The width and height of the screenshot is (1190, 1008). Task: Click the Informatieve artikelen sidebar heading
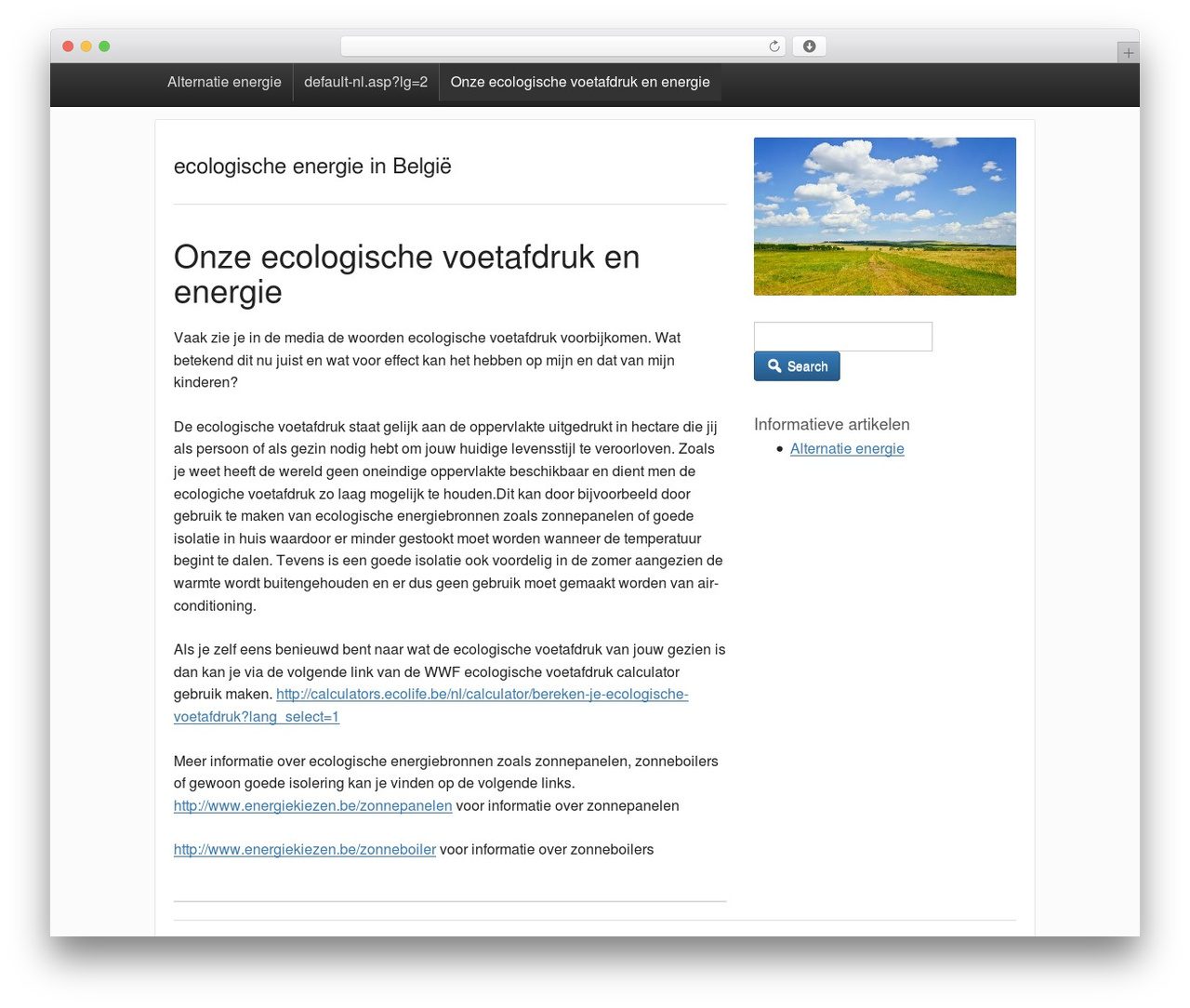pos(832,424)
